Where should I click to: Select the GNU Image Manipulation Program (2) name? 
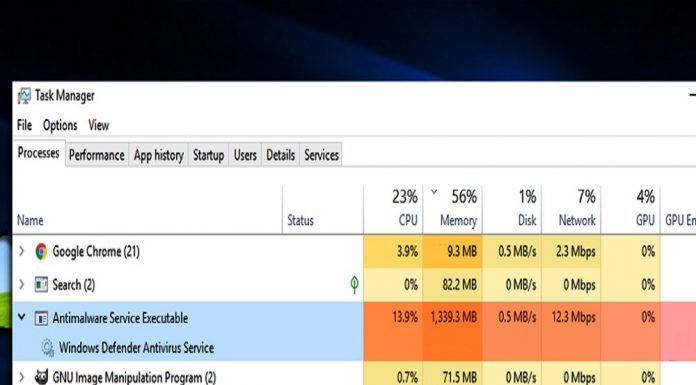click(x=134, y=377)
